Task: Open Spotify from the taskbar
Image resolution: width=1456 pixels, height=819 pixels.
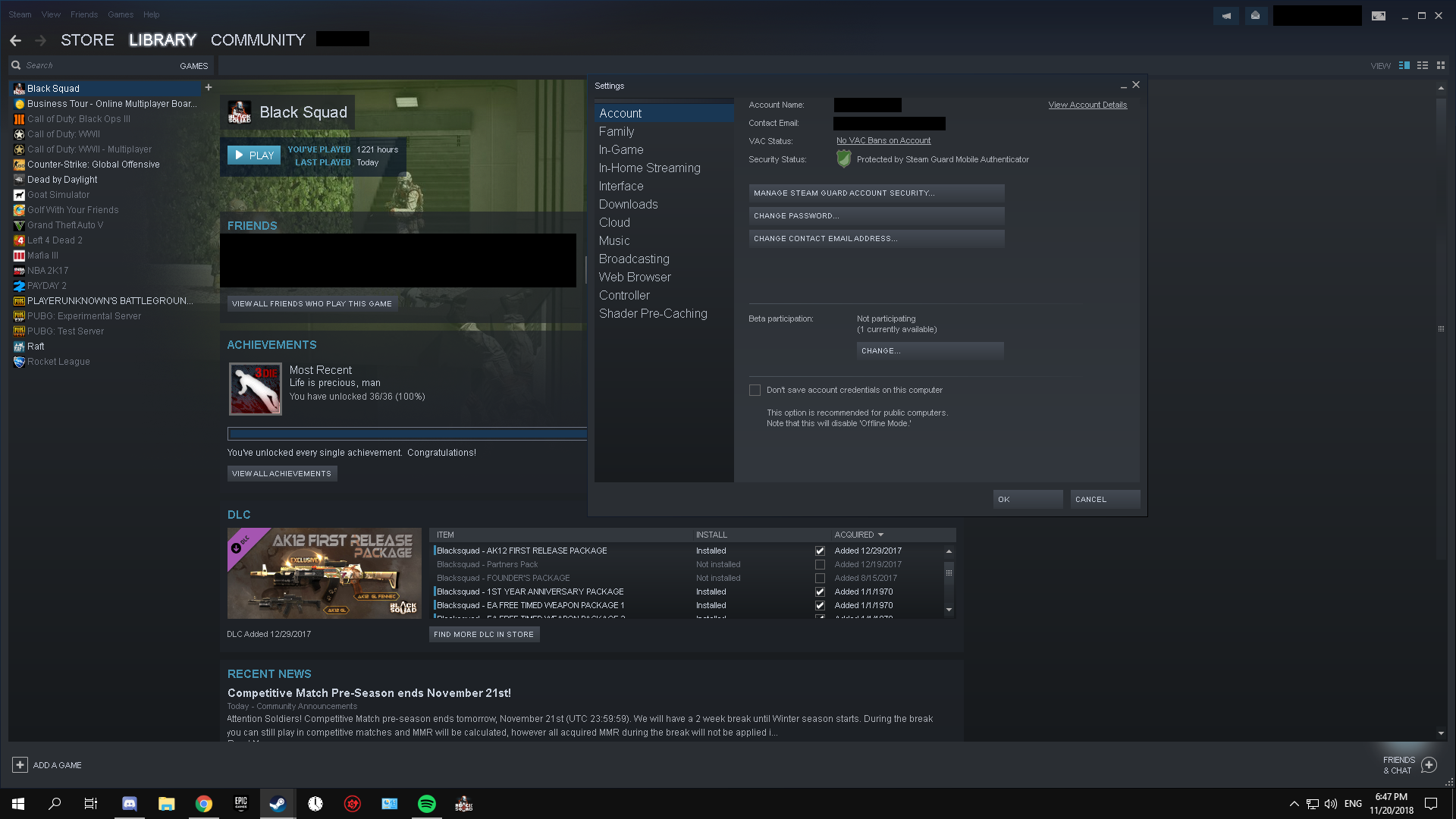Action: [x=427, y=804]
